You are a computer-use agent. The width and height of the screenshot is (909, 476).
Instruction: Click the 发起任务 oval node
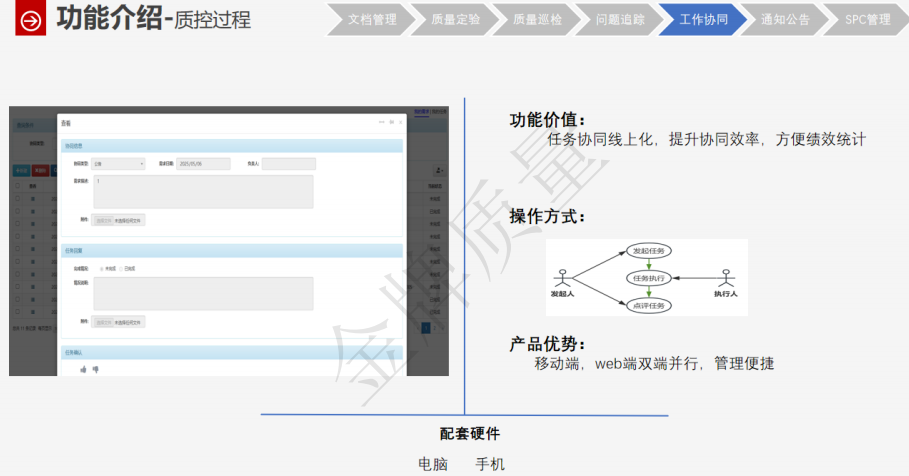coord(648,250)
